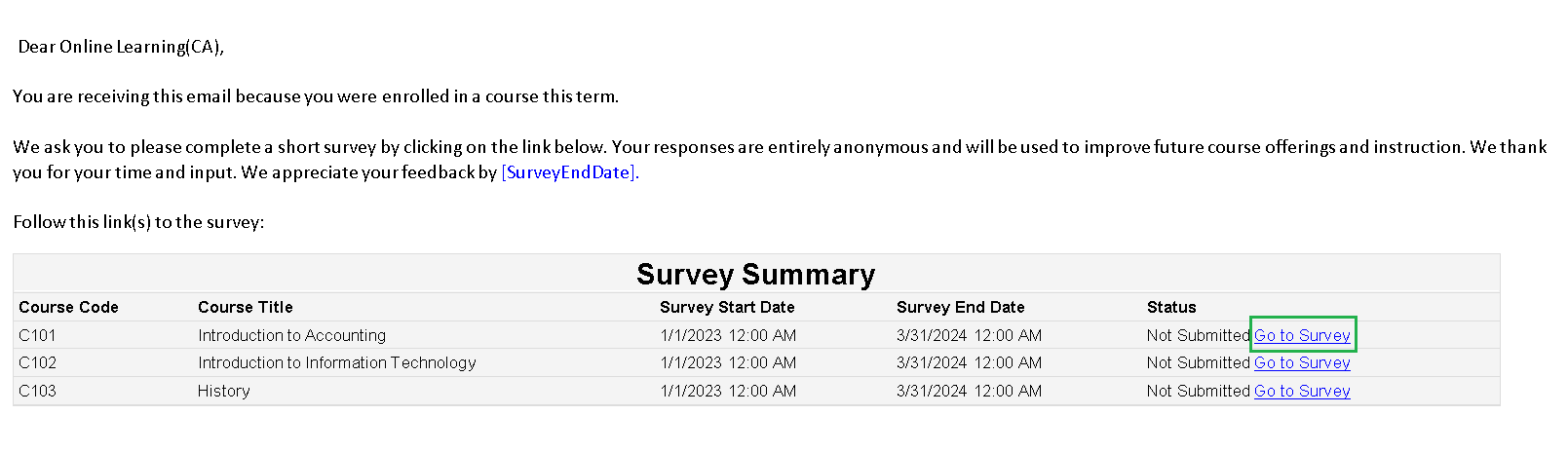Select the Course Title column header
This screenshot has height=453, width=1568.
click(245, 307)
